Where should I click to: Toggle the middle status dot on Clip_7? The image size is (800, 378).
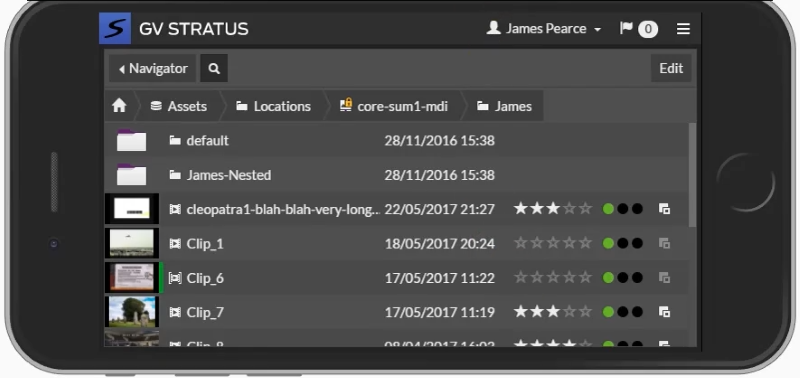622,312
